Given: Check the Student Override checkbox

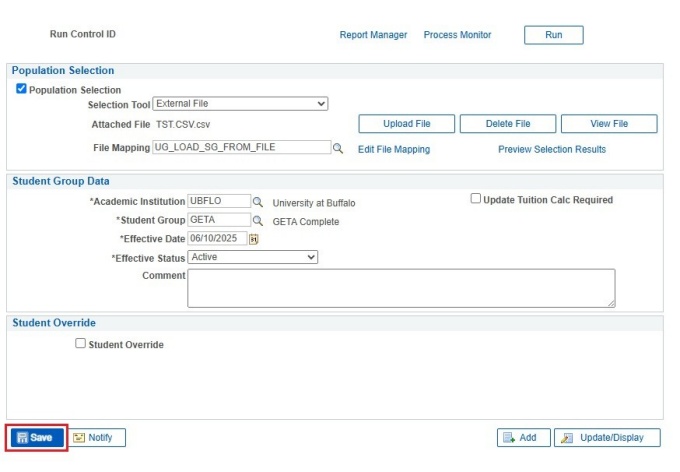Looking at the screenshot, I should (x=81, y=344).
